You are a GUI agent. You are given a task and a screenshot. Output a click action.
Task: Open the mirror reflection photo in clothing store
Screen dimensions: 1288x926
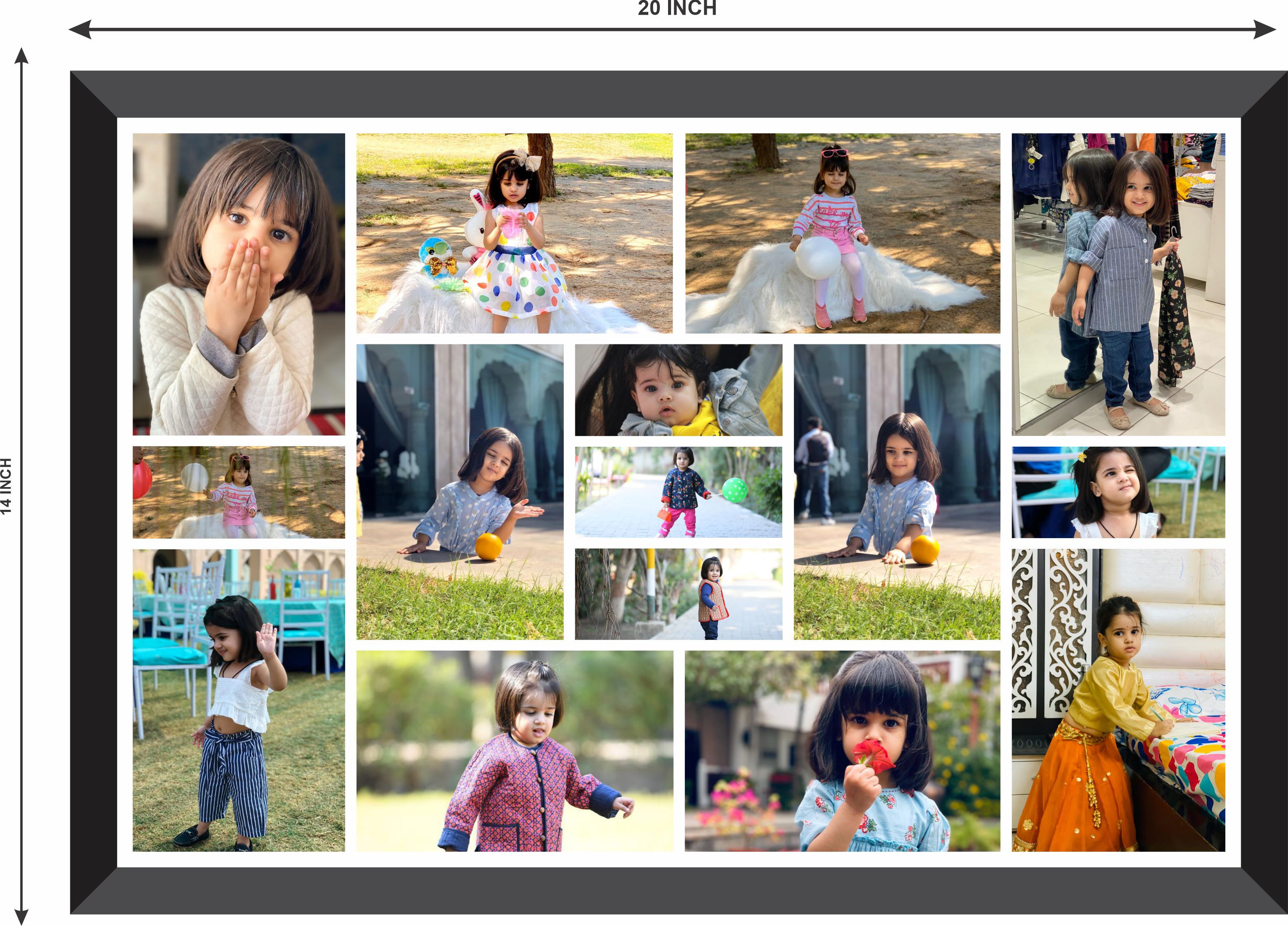pos(1118,284)
